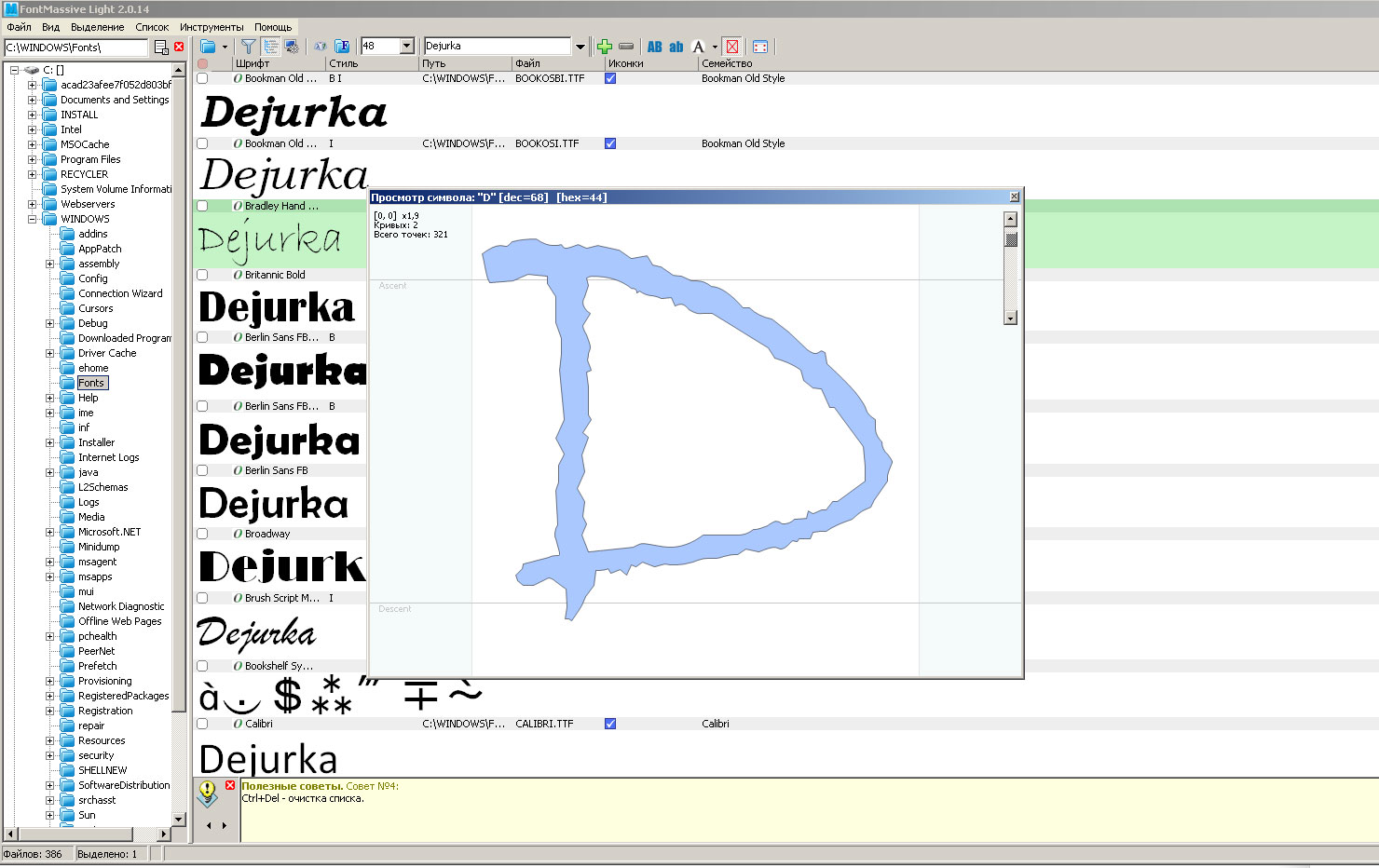Click the gray minus remove icon
1379x868 pixels.
coord(626,47)
